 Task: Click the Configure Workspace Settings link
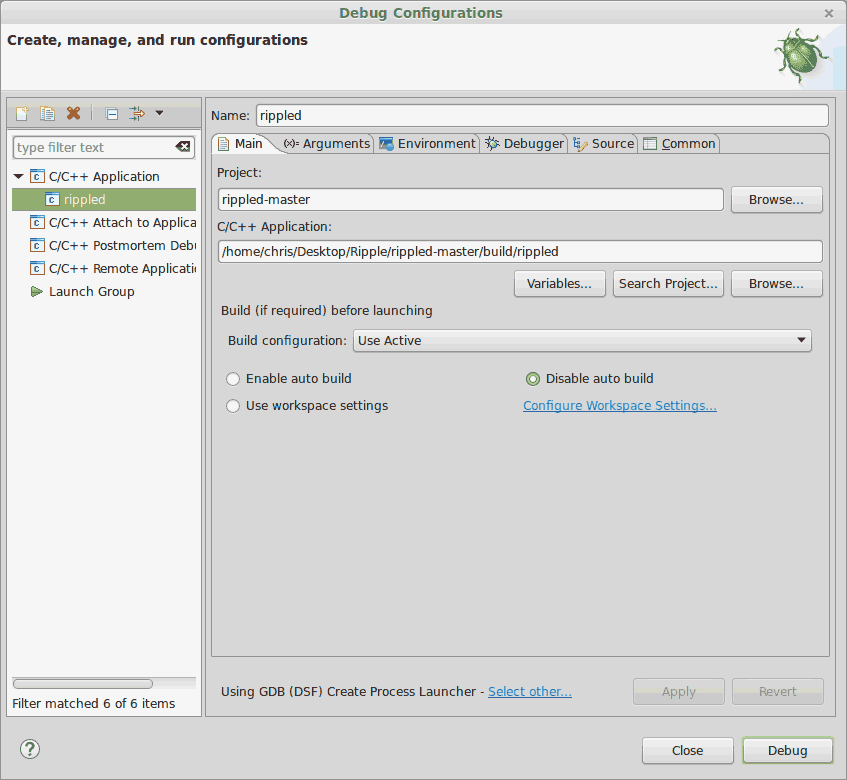pos(619,406)
